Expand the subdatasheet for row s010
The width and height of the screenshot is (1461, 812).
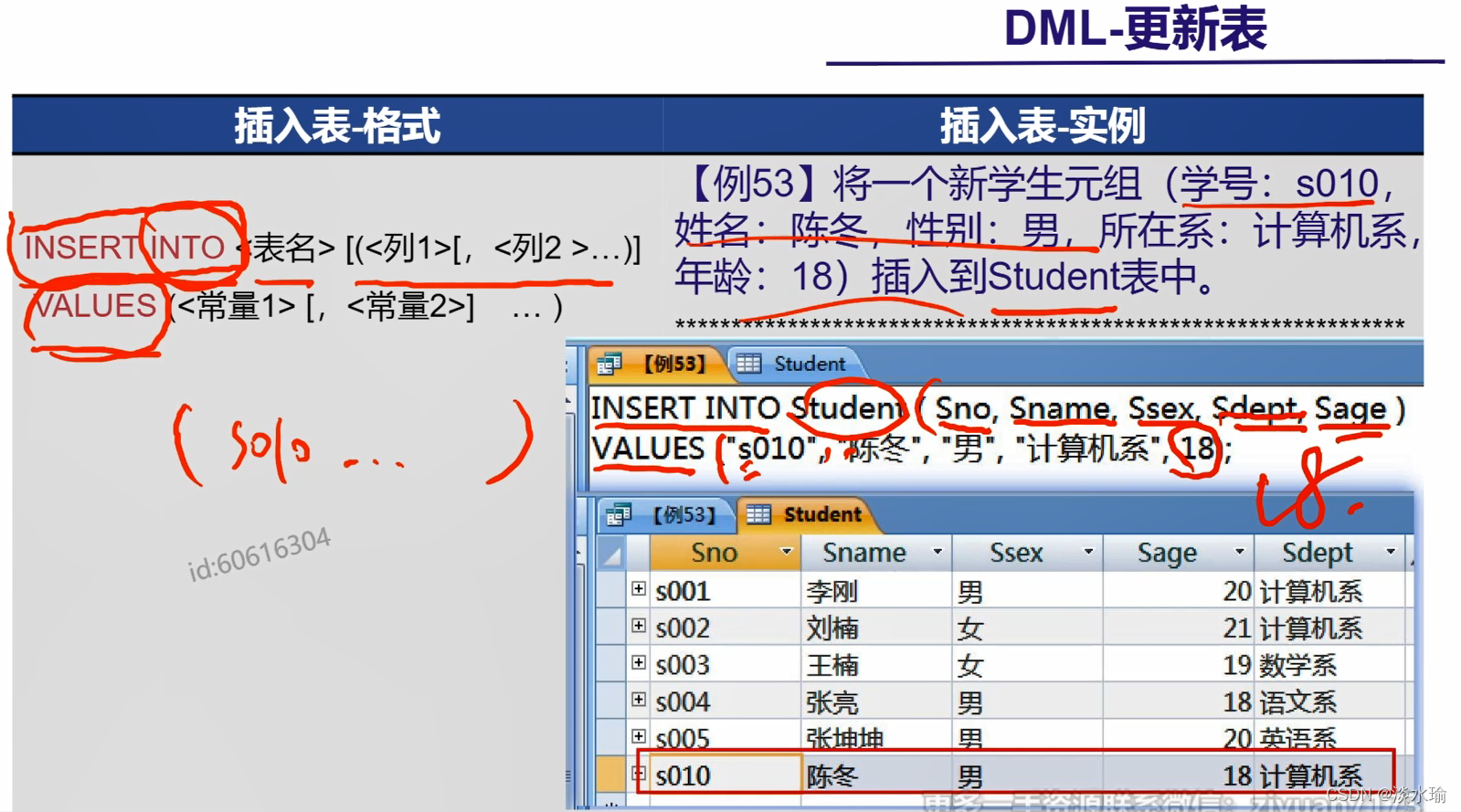pyautogui.click(x=640, y=775)
